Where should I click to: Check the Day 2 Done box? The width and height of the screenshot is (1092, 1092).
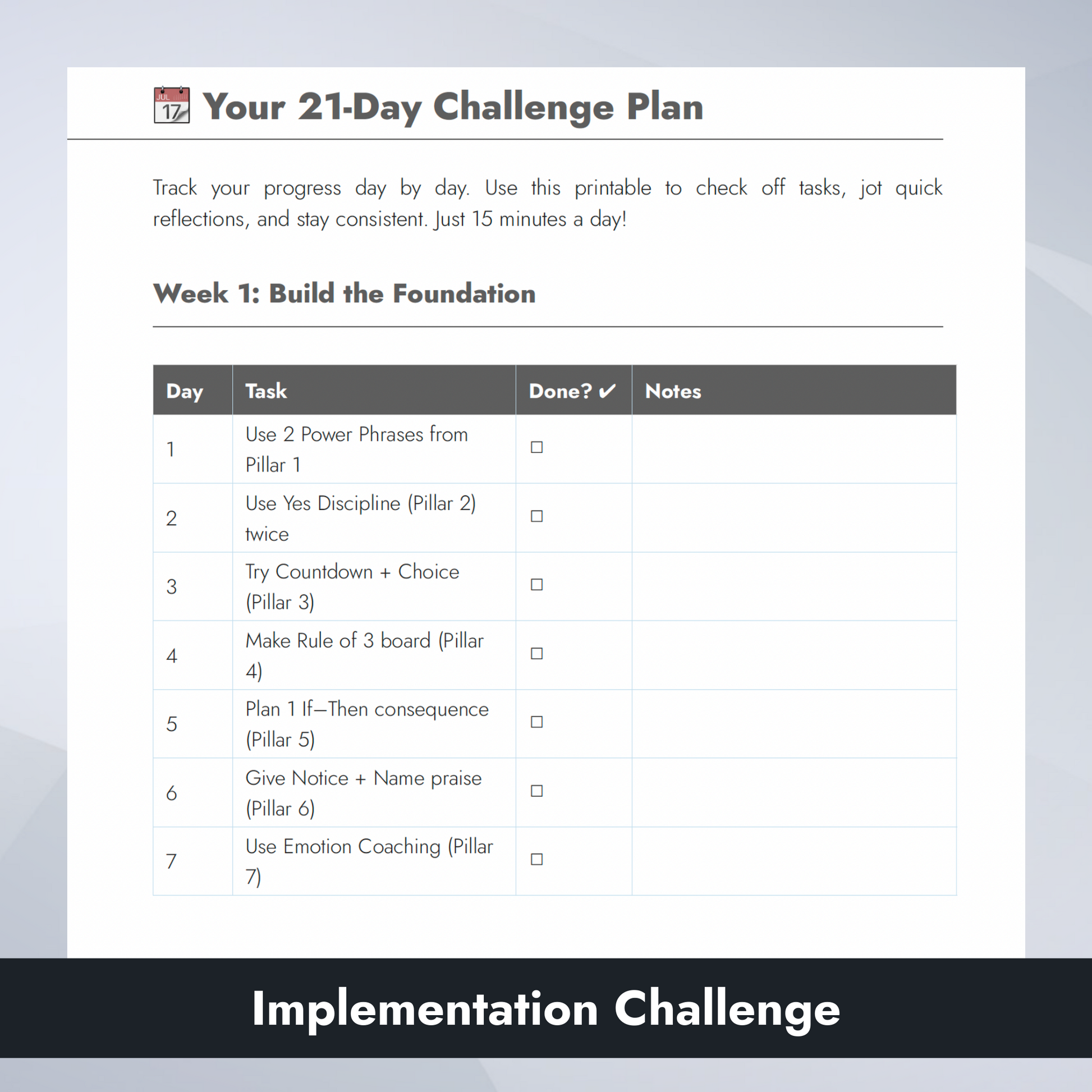(x=536, y=516)
